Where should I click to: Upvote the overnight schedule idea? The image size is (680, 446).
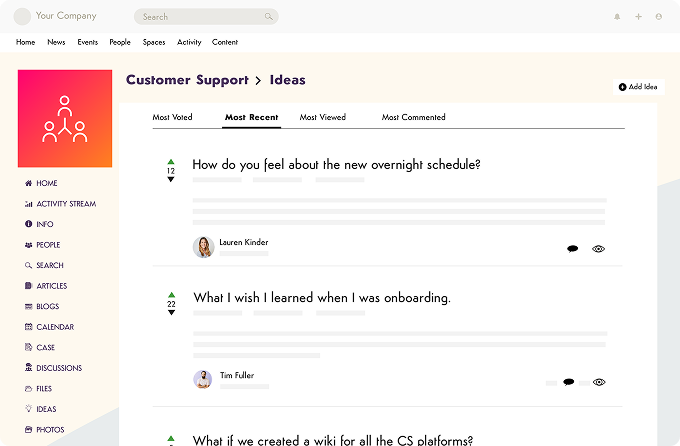tap(171, 162)
